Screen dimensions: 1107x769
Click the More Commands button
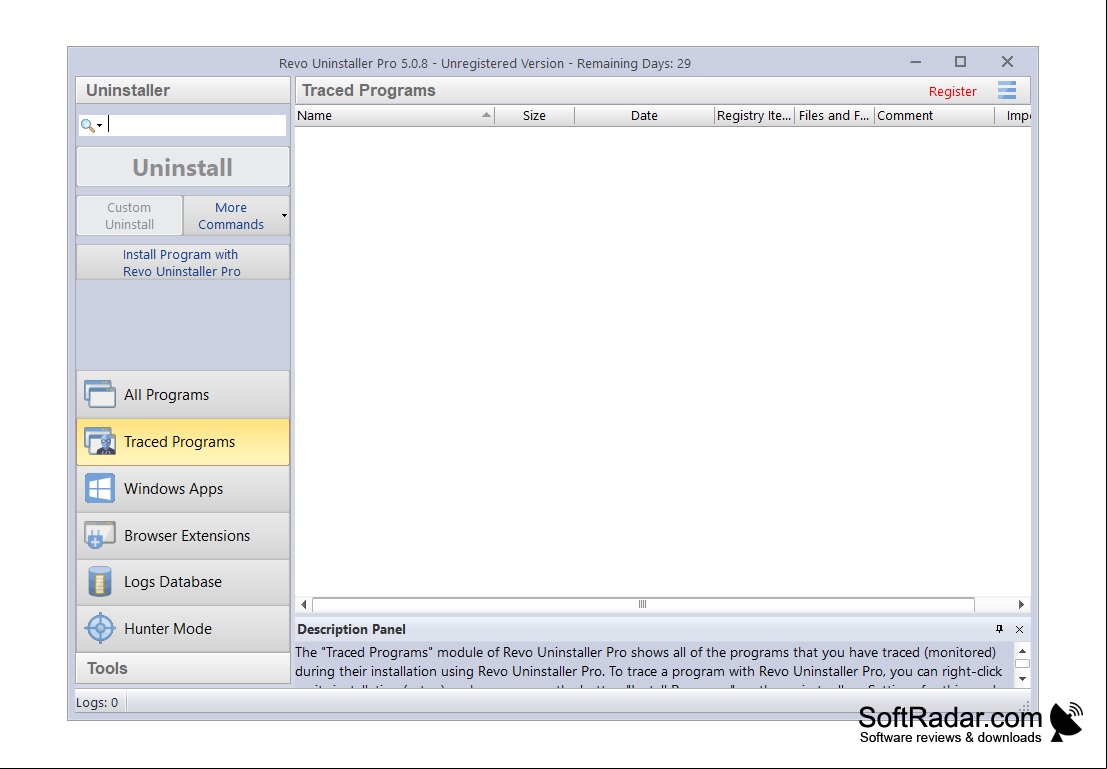pyautogui.click(x=231, y=216)
